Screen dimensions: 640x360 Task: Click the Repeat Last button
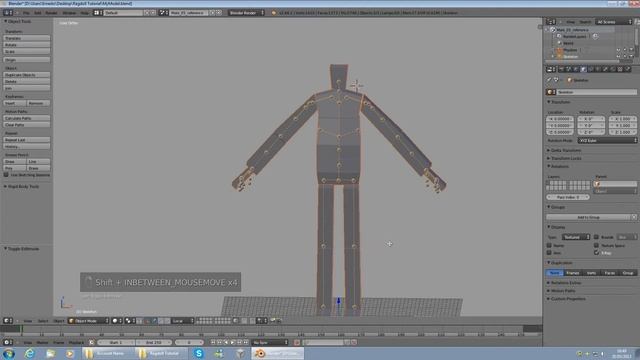click(x=27, y=140)
